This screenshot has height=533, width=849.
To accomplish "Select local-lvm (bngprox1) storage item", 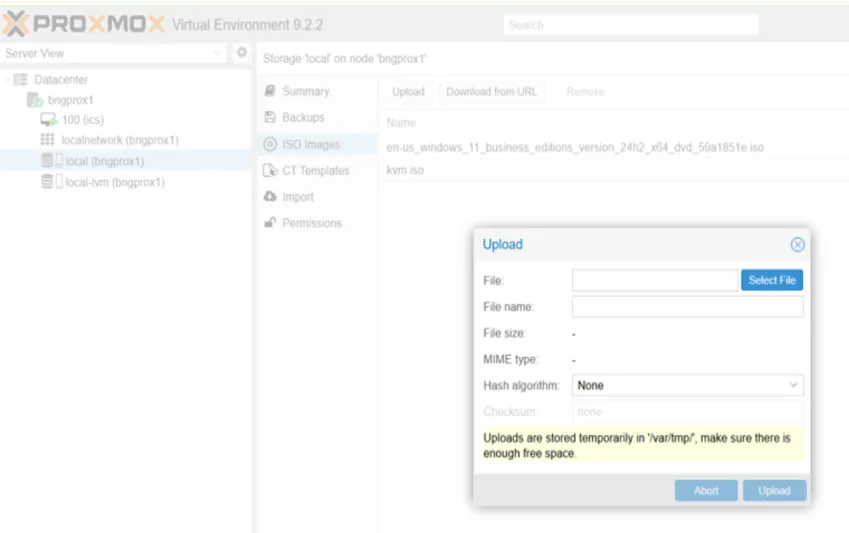I will click(x=126, y=182).
